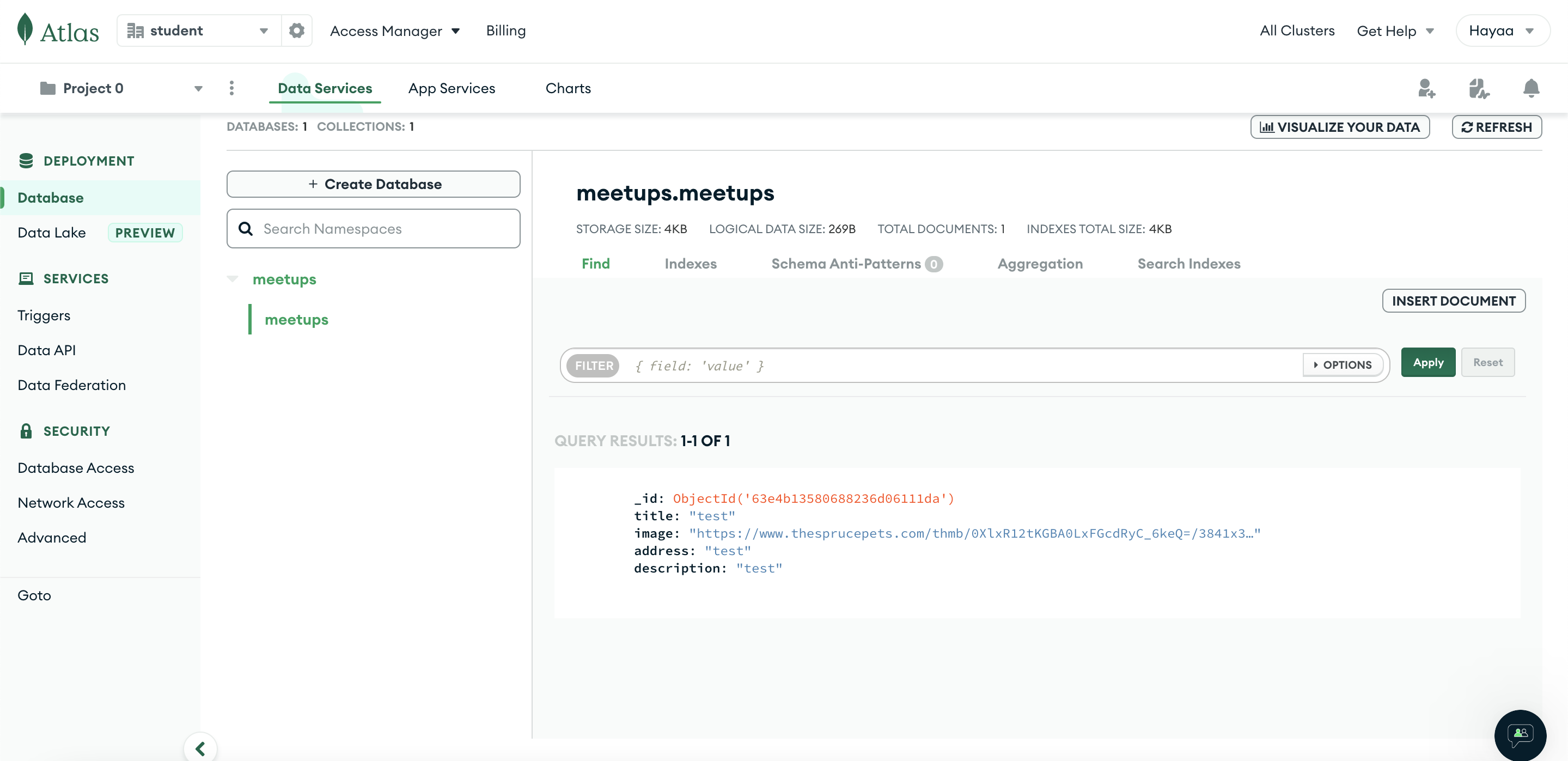
Task: Open the App Services tab
Action: click(x=451, y=88)
